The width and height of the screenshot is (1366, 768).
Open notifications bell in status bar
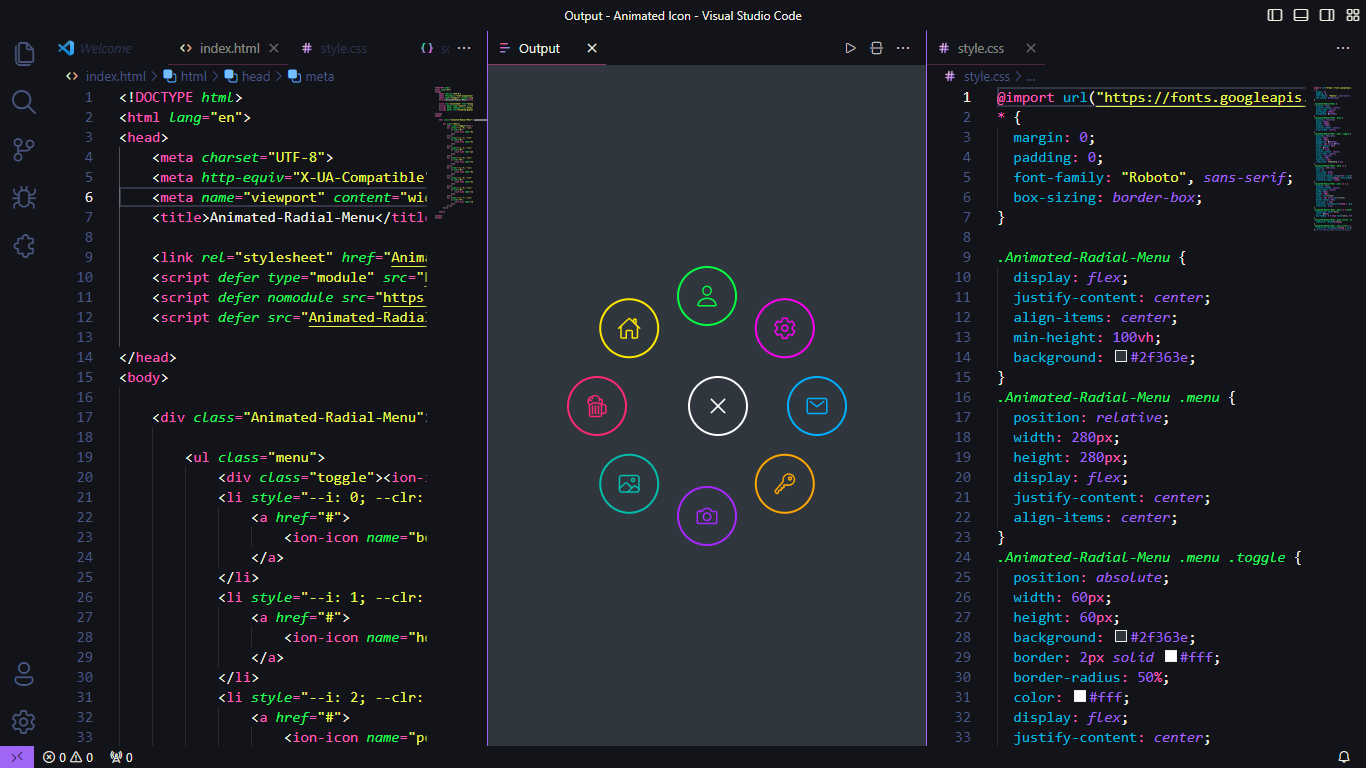tap(1344, 757)
